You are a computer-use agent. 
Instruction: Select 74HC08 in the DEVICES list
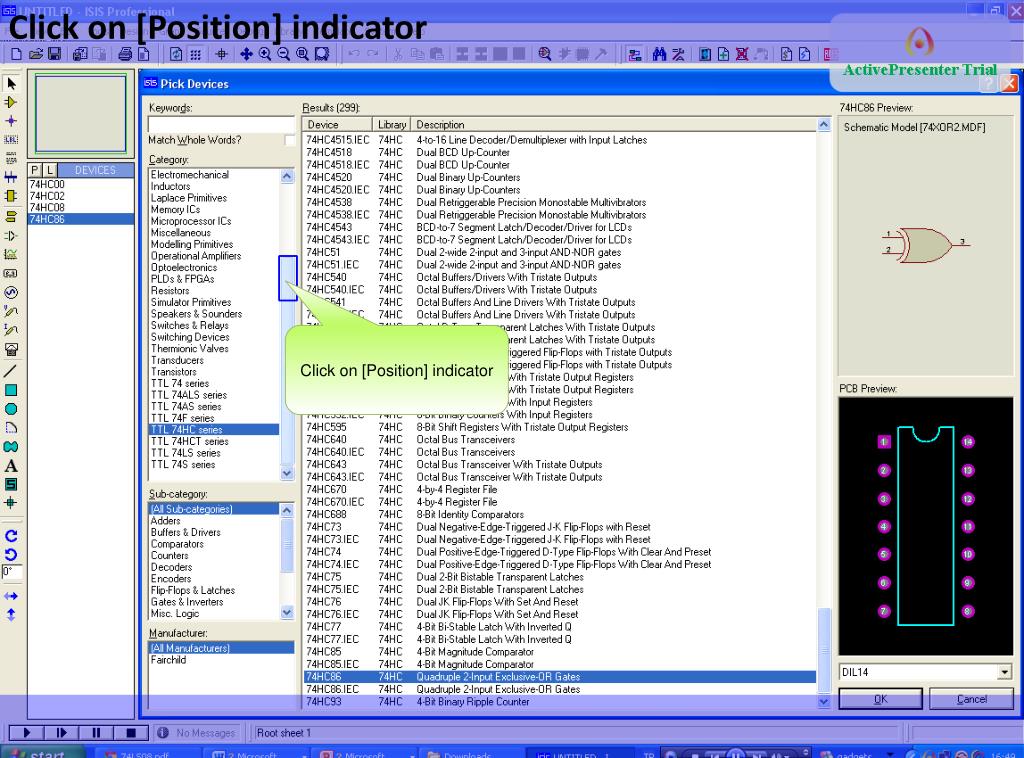[x=81, y=208]
